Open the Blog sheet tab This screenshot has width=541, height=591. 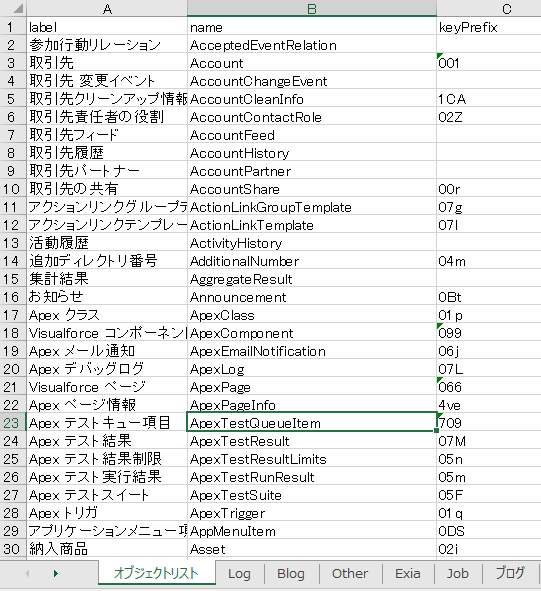pyautogui.click(x=291, y=573)
